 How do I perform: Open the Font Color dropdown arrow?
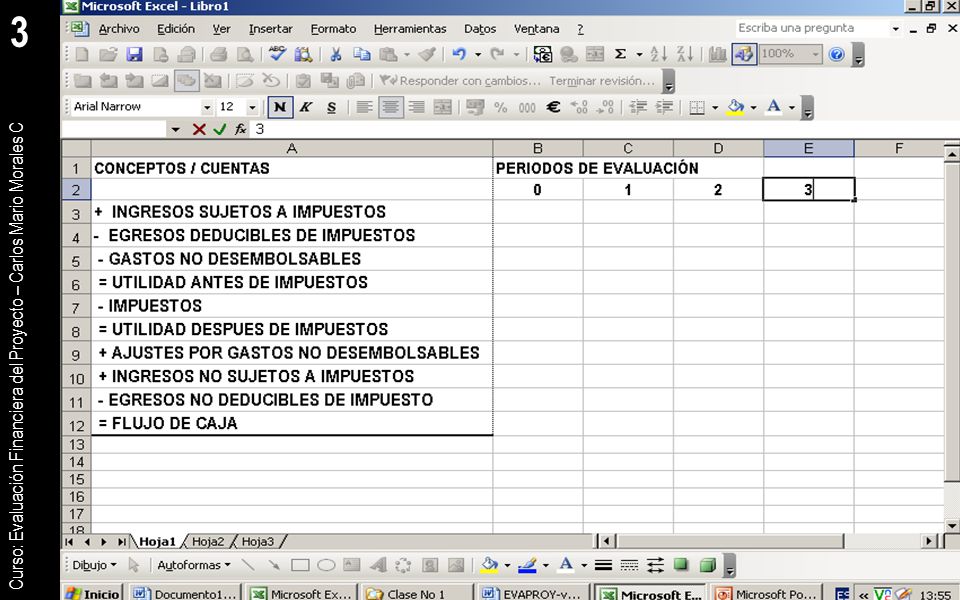pyautogui.click(x=792, y=107)
